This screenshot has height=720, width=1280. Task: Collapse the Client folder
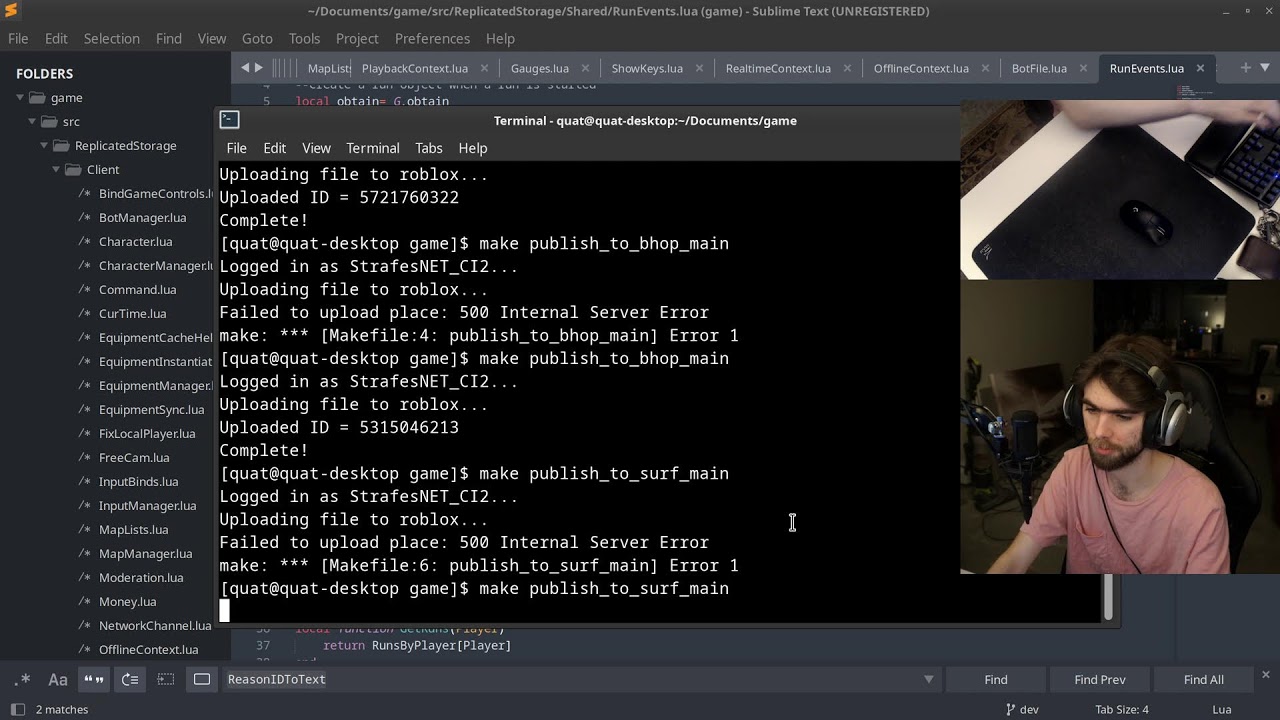coord(55,169)
